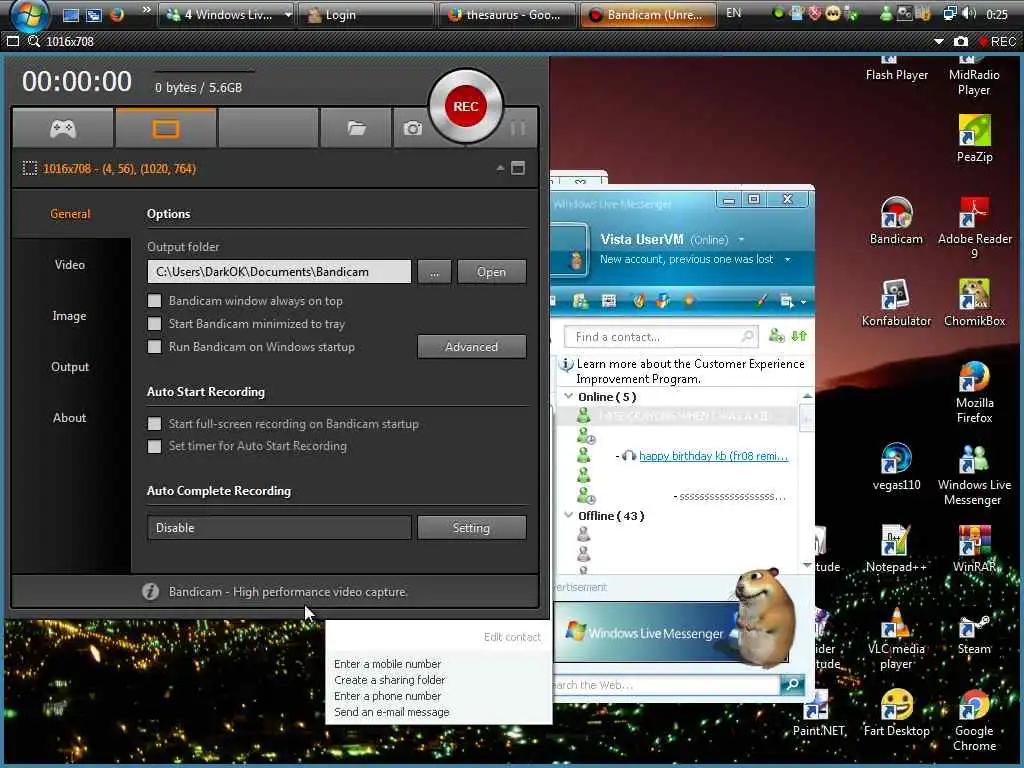
Task: Click the sort contacts arrows icon in Messenger
Action: (799, 336)
